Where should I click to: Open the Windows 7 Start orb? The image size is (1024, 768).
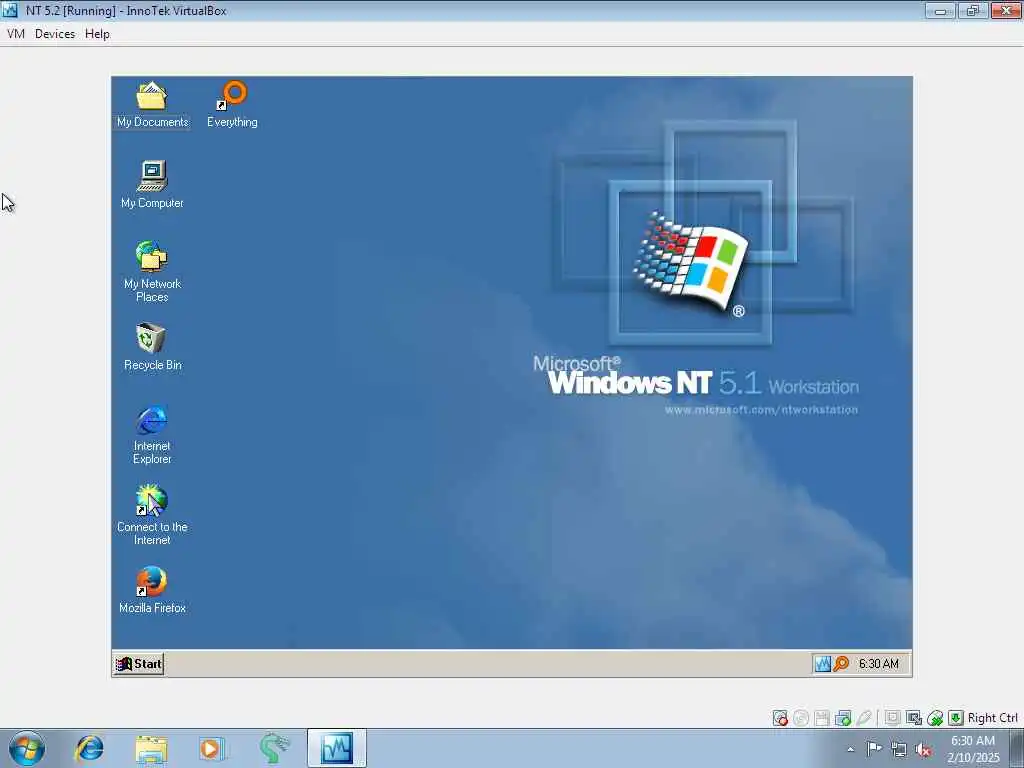click(27, 748)
